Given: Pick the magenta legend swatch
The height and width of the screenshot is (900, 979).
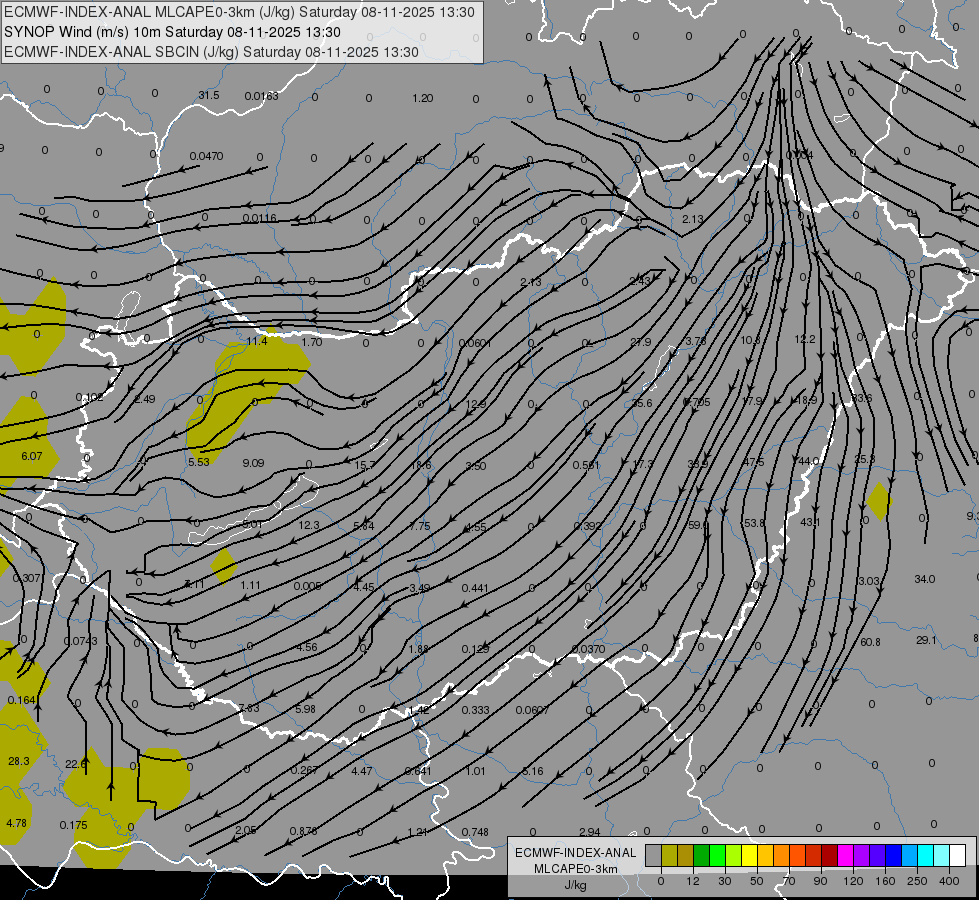Looking at the screenshot, I should (846, 856).
